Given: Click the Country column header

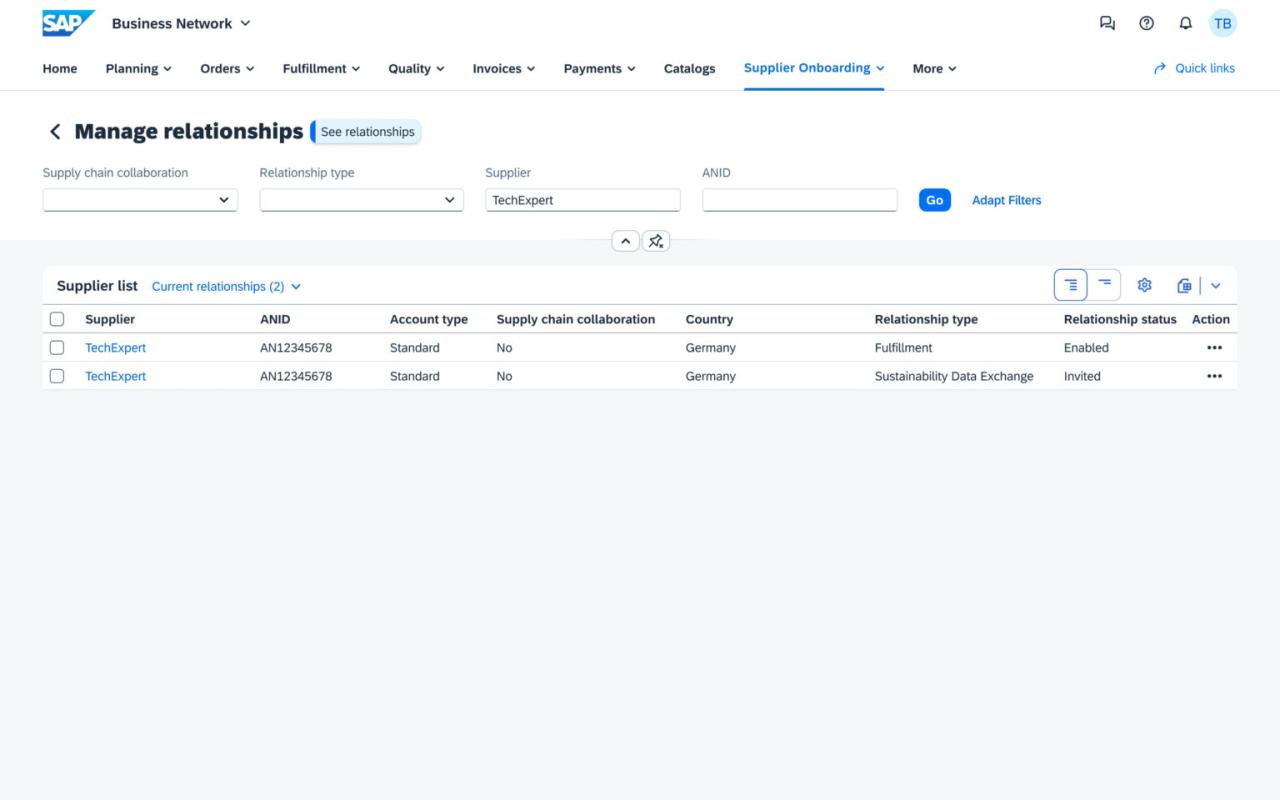Looking at the screenshot, I should (709, 319).
